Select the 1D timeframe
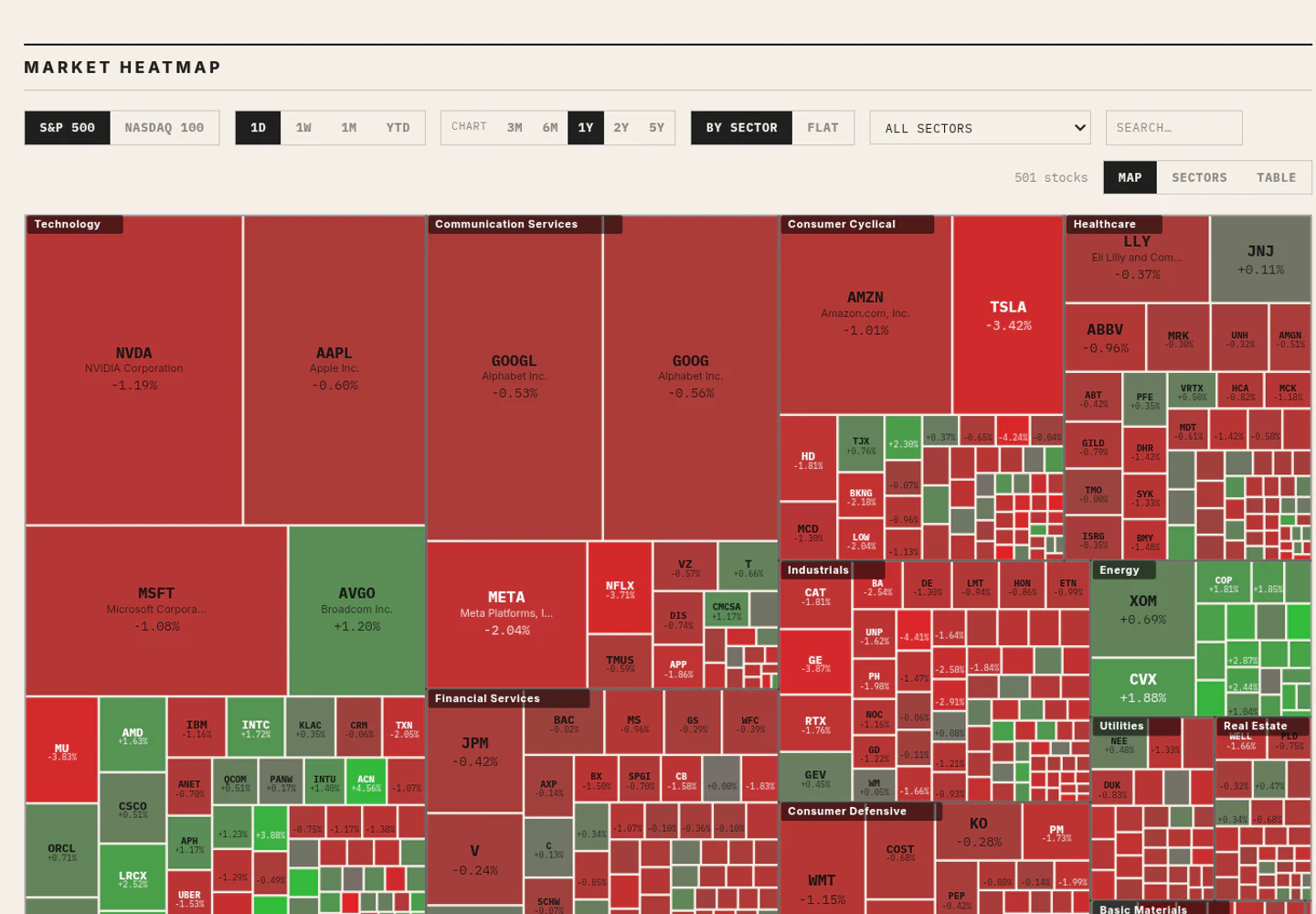 click(x=259, y=128)
